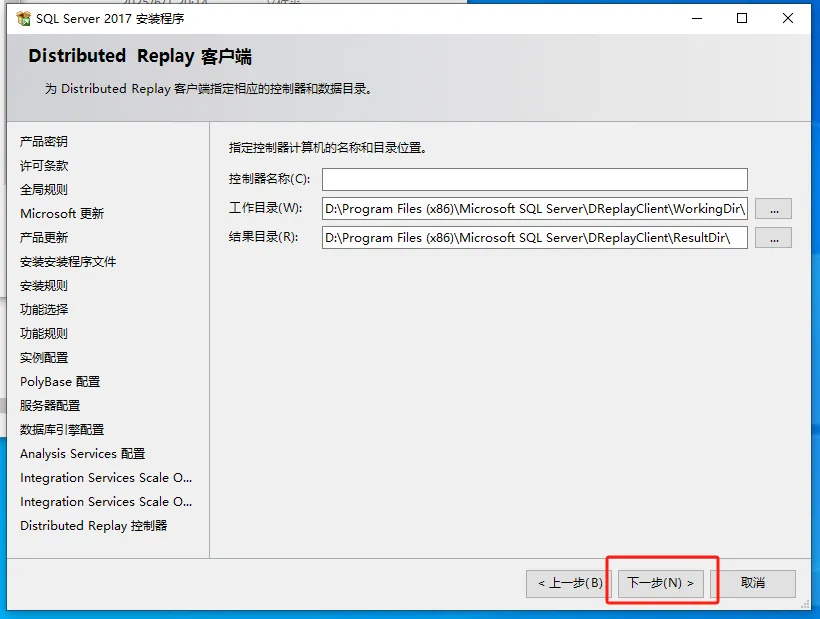Viewport: 820px width, 619px height.
Task: Click the Distributed Replay 客户端 heading
Action: pos(140,56)
